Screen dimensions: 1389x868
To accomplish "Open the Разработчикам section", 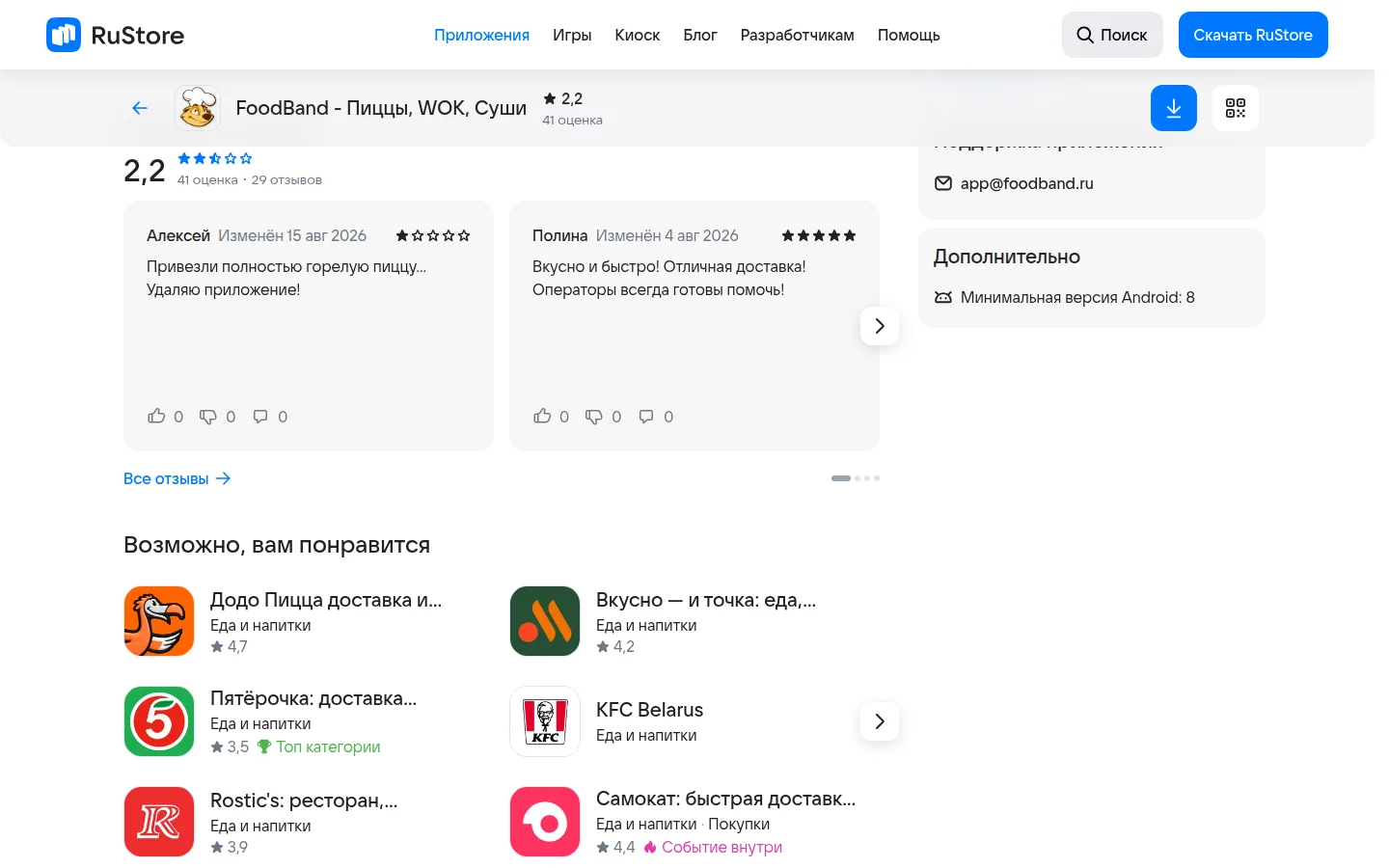I will 798,35.
